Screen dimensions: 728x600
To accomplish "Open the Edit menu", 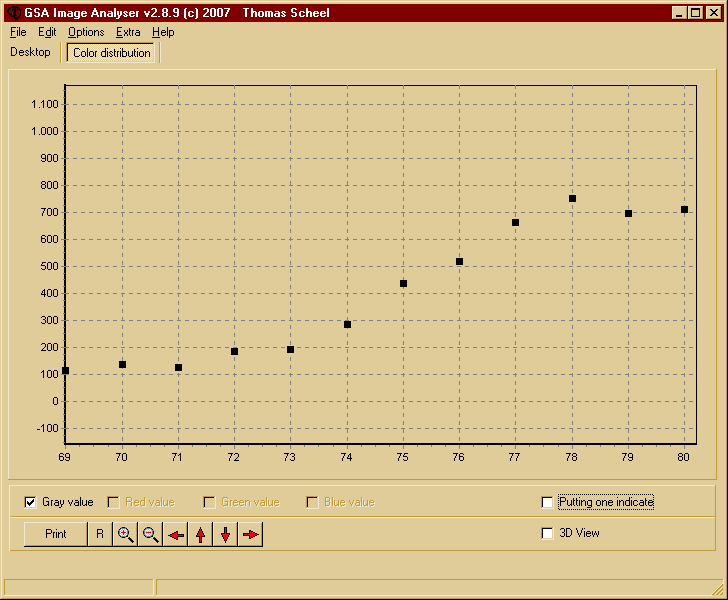I will click(x=47, y=32).
